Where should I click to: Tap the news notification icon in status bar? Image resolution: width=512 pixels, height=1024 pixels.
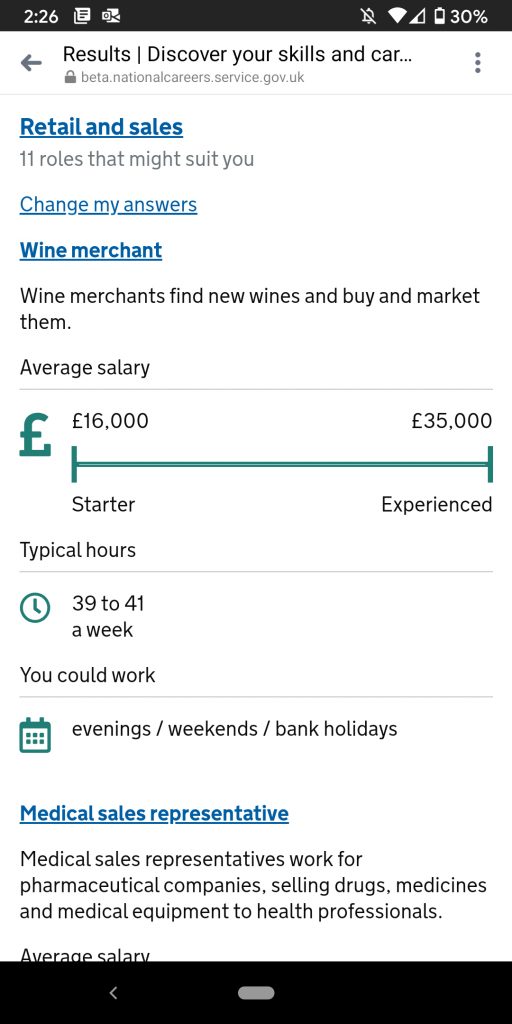82,16
